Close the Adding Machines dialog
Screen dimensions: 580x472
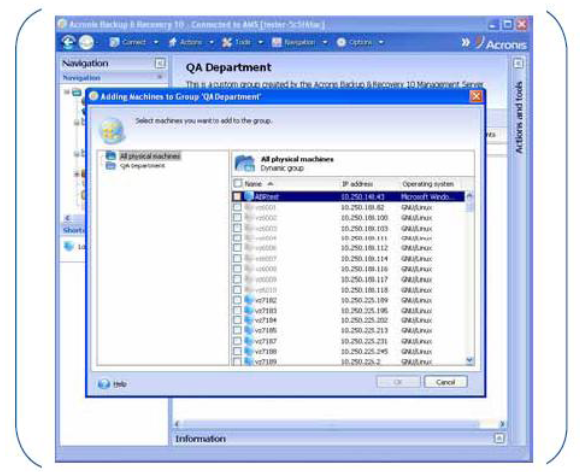click(476, 97)
